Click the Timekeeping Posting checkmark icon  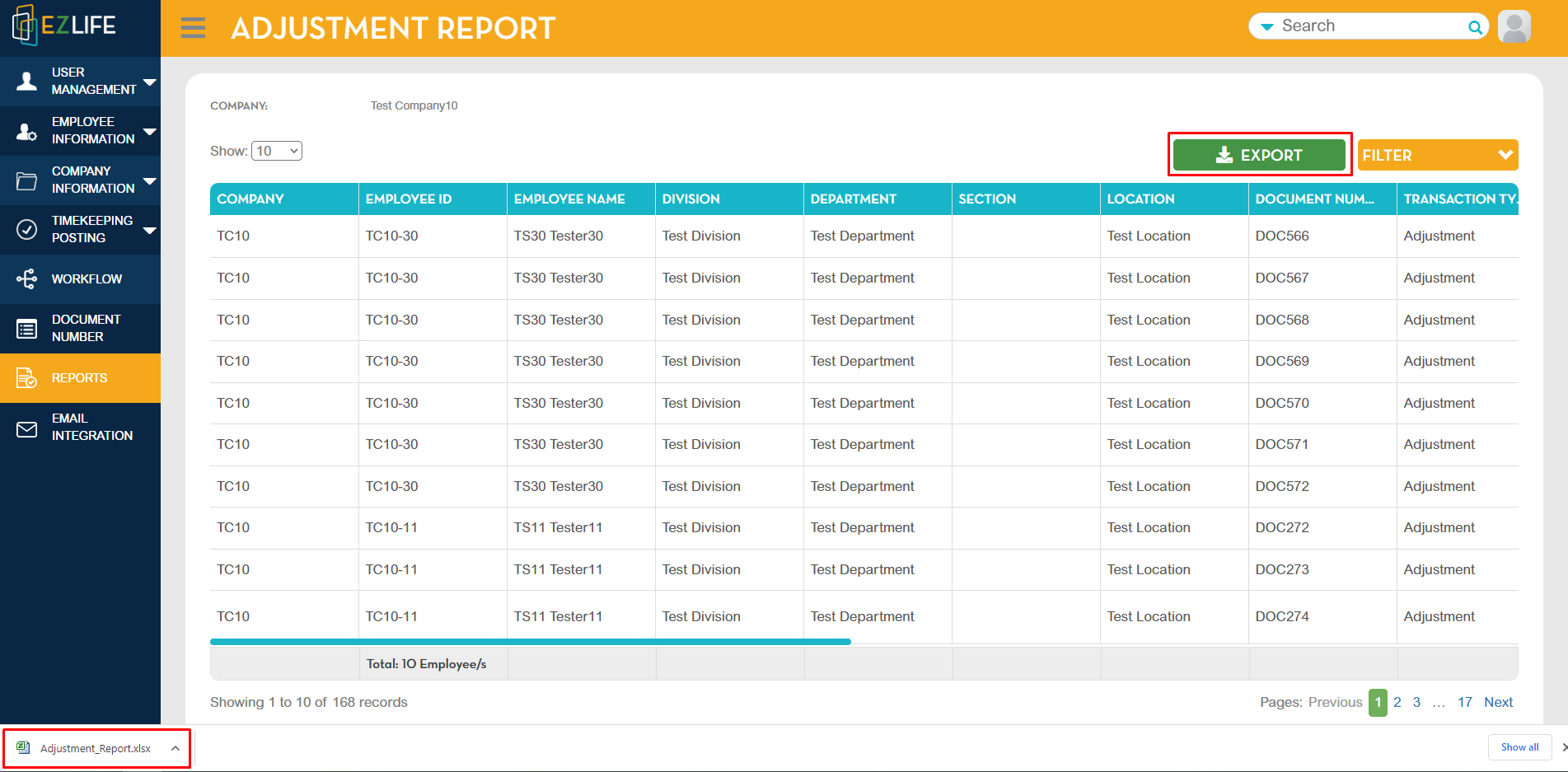point(26,229)
